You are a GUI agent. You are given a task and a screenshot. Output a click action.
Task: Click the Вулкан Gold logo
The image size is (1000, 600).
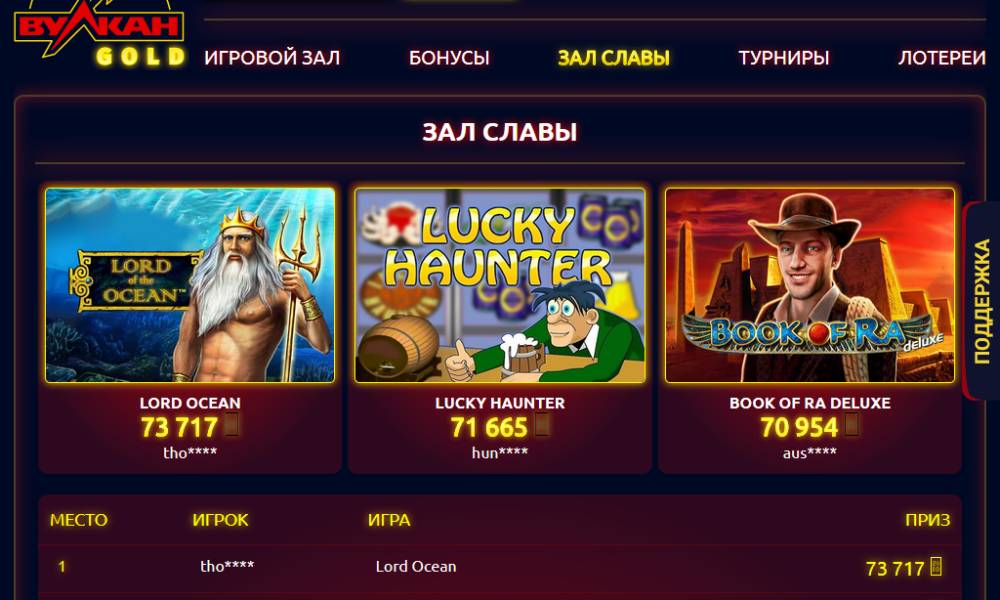click(99, 33)
